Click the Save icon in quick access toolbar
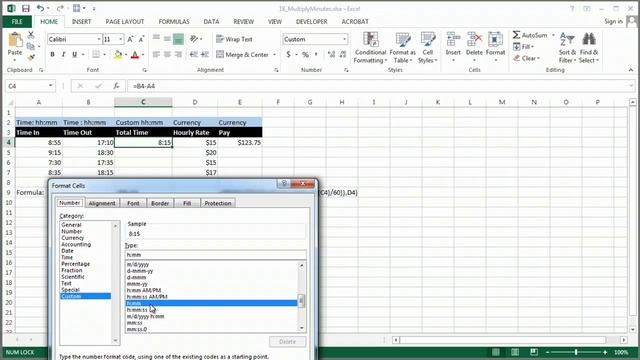The width and height of the screenshot is (640, 360). (26, 8)
